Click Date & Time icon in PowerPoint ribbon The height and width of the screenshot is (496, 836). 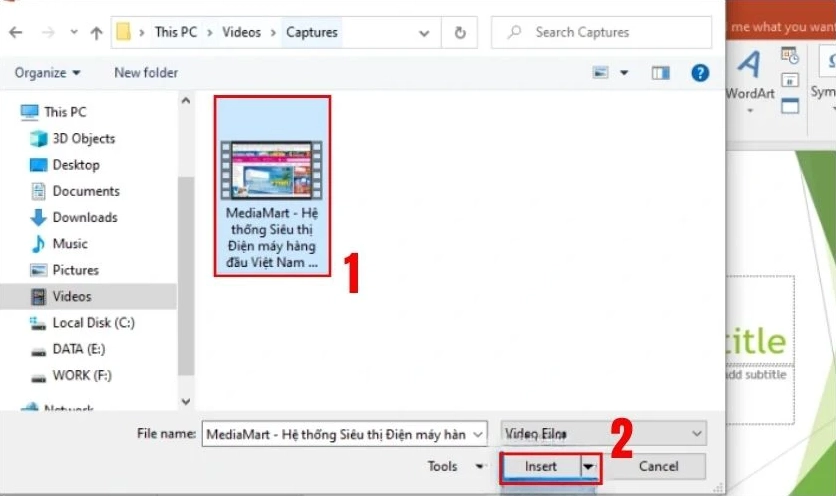(x=790, y=56)
